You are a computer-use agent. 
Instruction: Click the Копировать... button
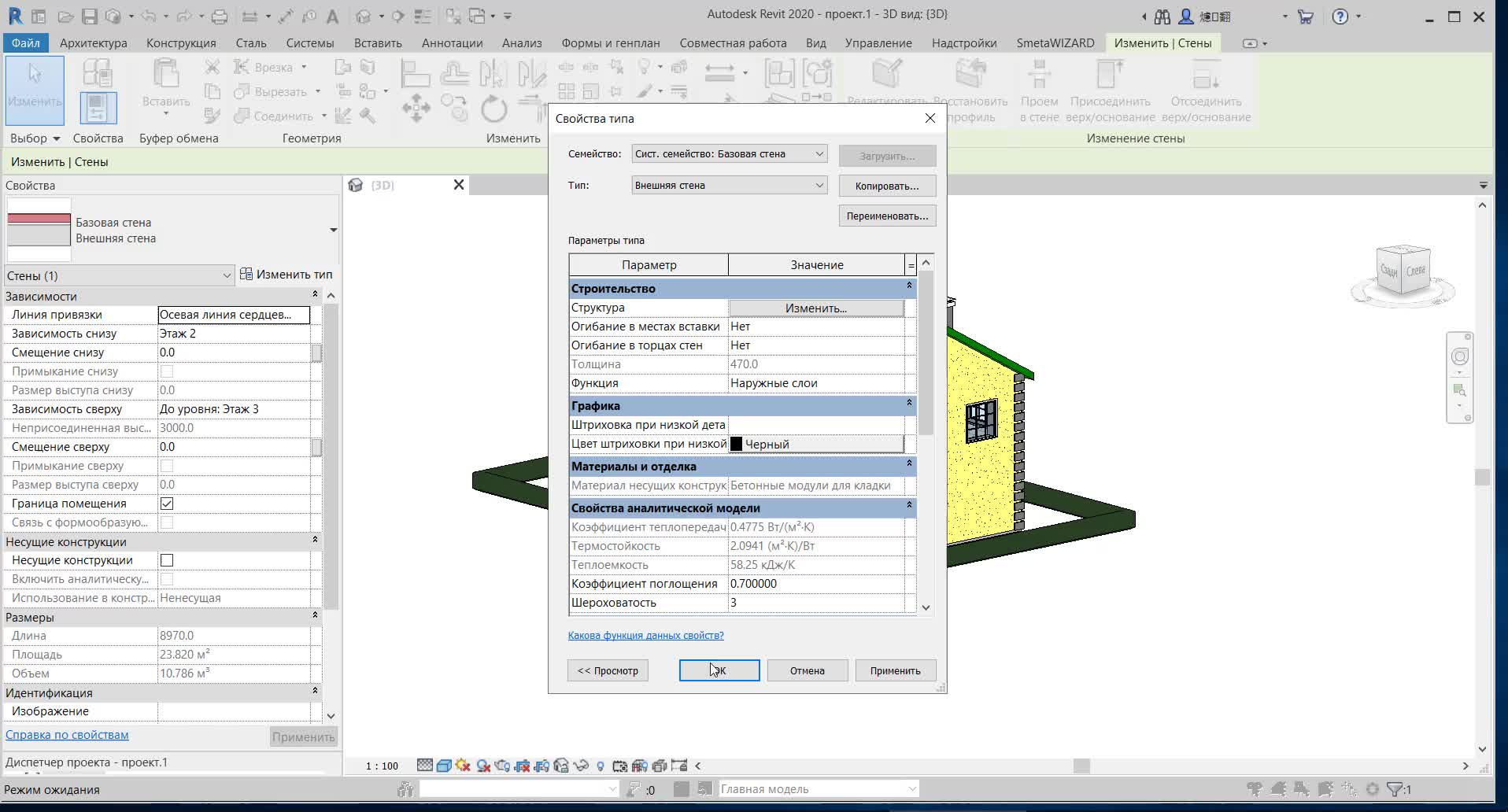(x=887, y=186)
